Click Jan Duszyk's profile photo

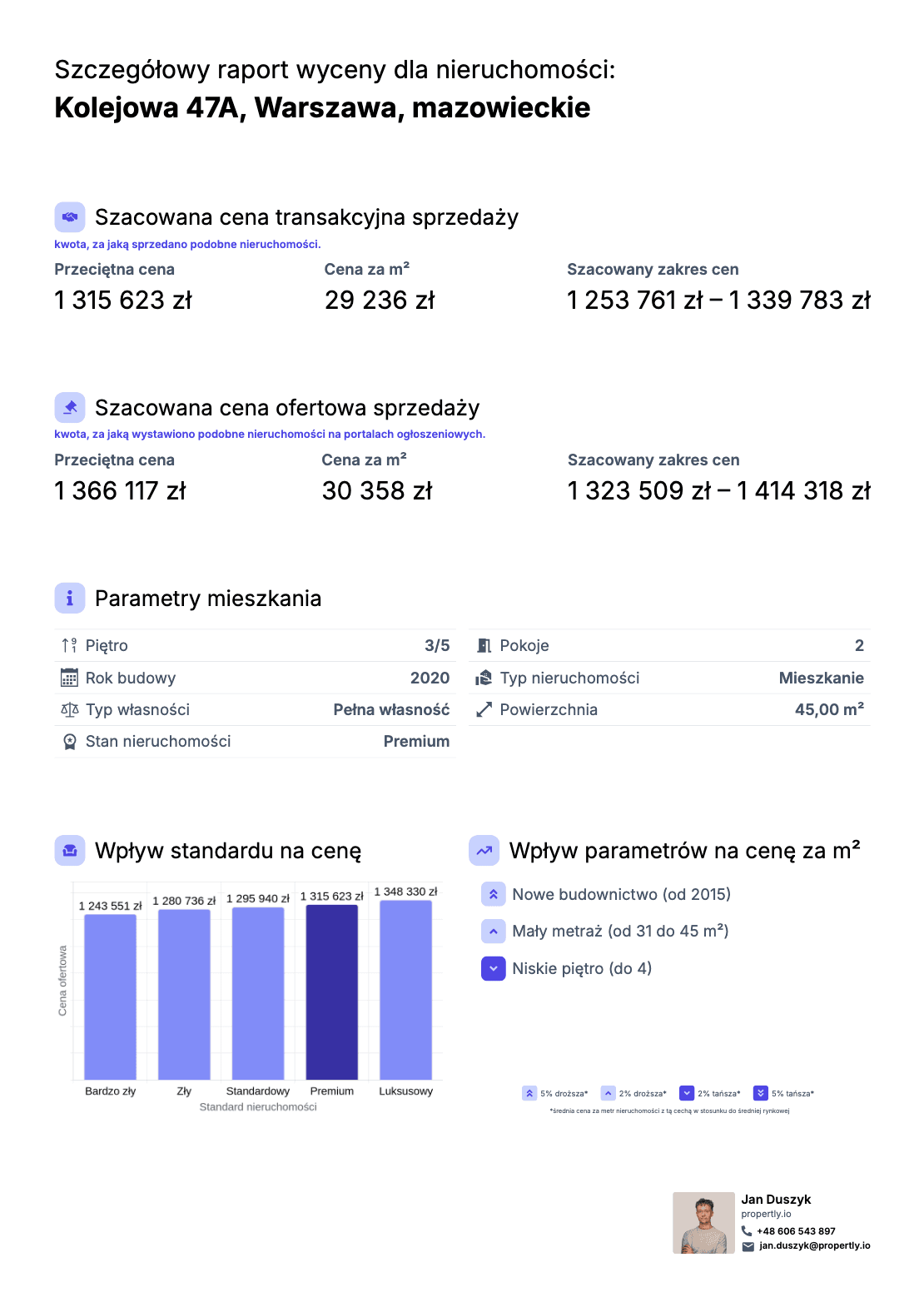703,1222
